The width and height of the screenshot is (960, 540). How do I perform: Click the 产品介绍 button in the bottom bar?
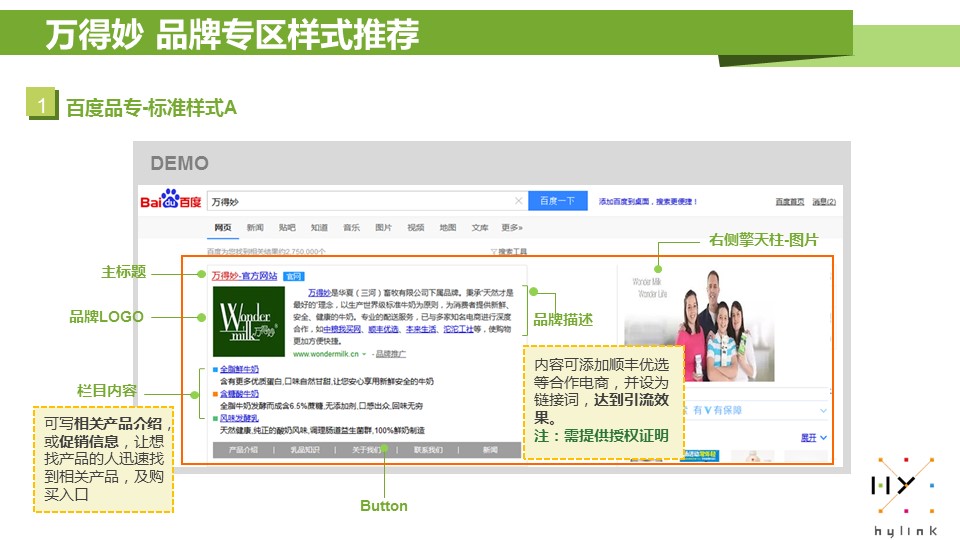click(243, 451)
